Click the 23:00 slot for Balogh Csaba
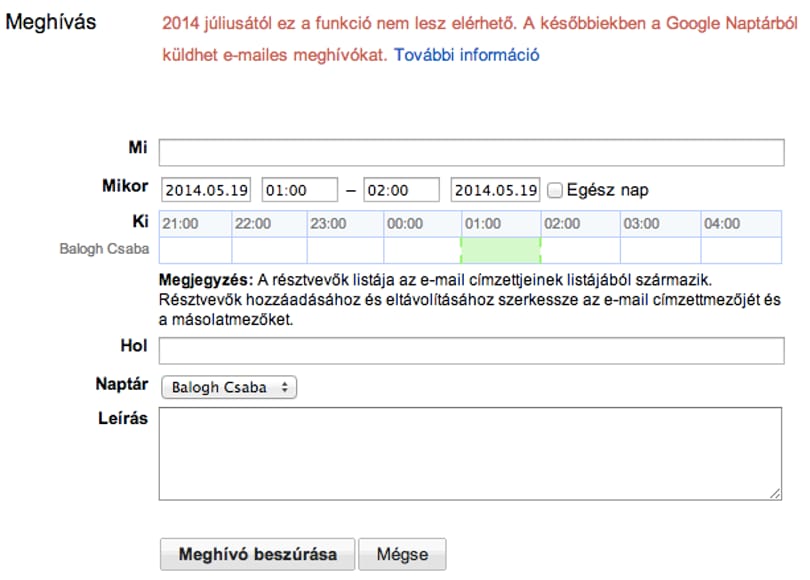This screenshot has height=580, width=810. point(345,250)
